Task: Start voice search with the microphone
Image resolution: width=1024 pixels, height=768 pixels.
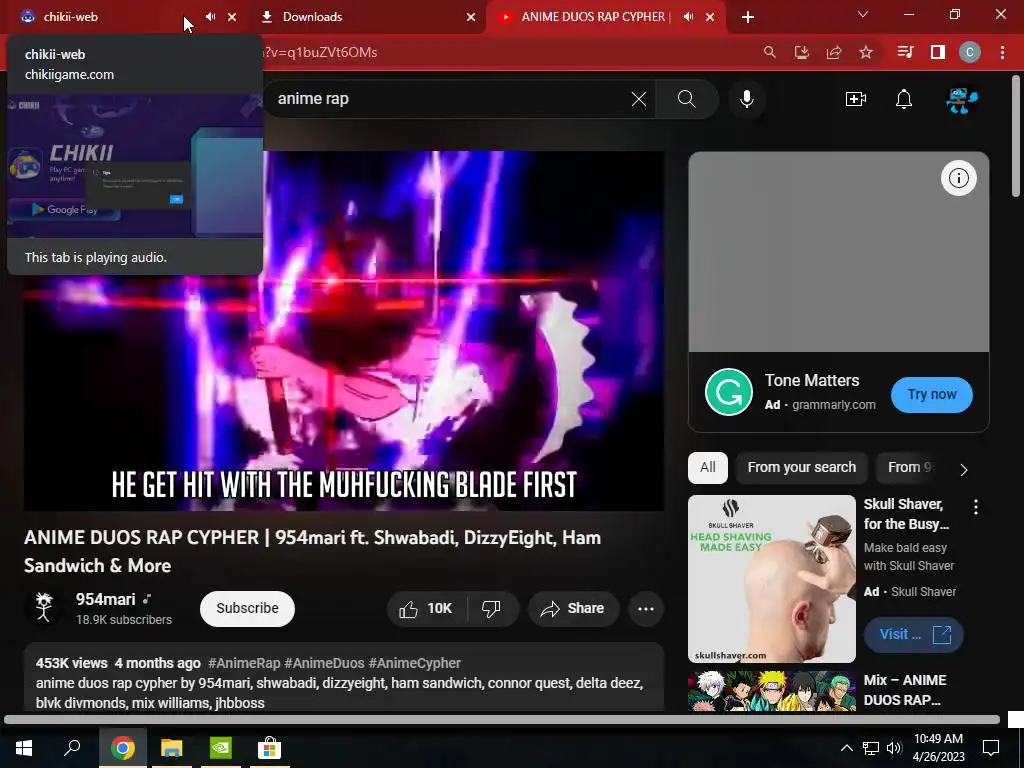Action: pos(747,99)
